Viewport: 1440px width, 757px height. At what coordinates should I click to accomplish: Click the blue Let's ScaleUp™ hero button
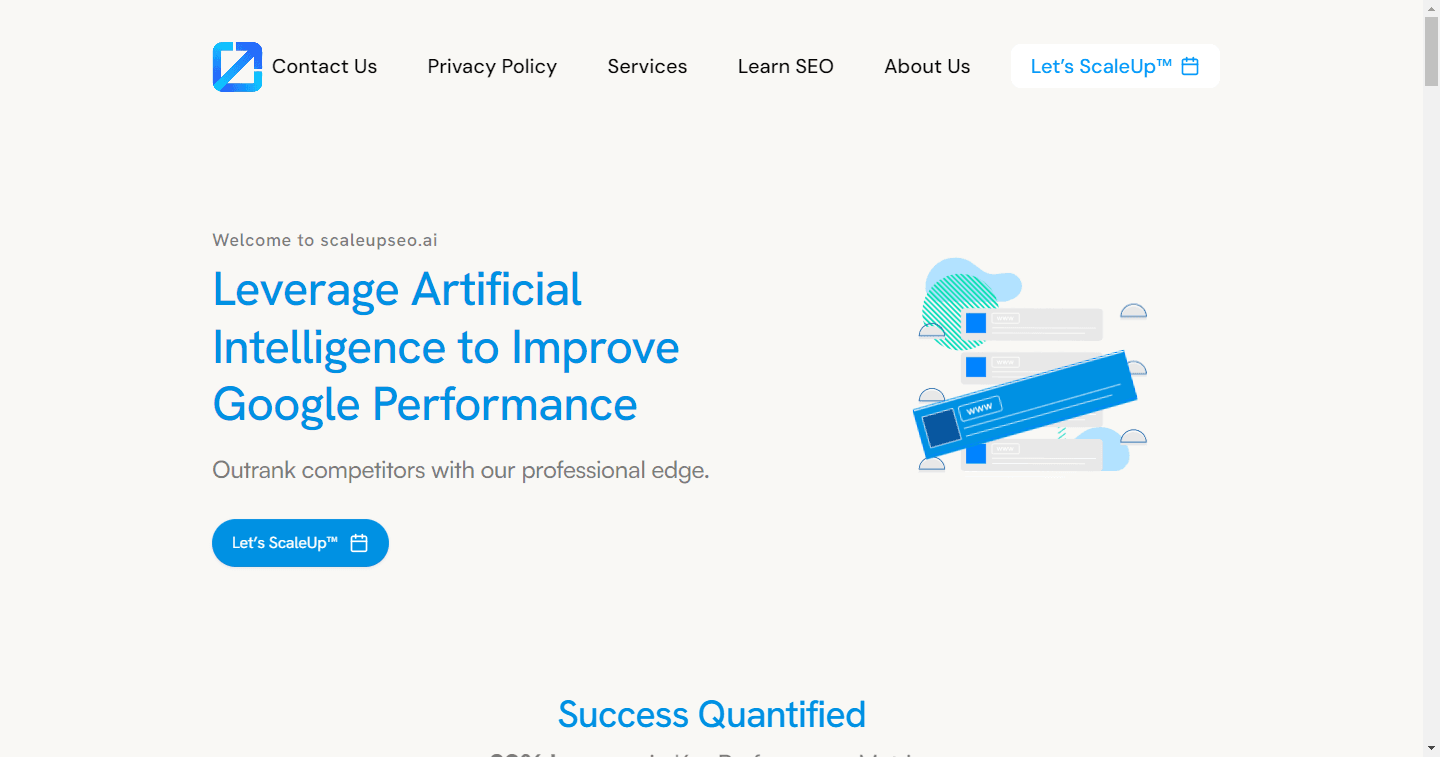coord(300,543)
